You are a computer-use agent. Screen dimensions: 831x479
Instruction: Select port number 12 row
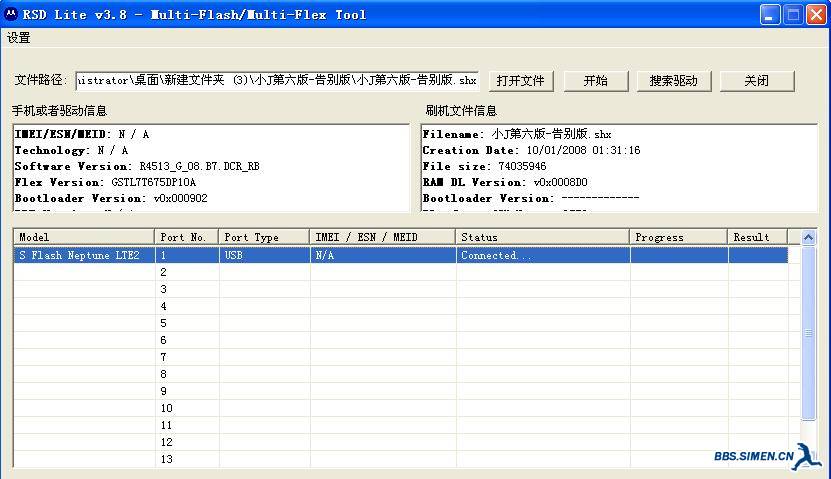401,442
